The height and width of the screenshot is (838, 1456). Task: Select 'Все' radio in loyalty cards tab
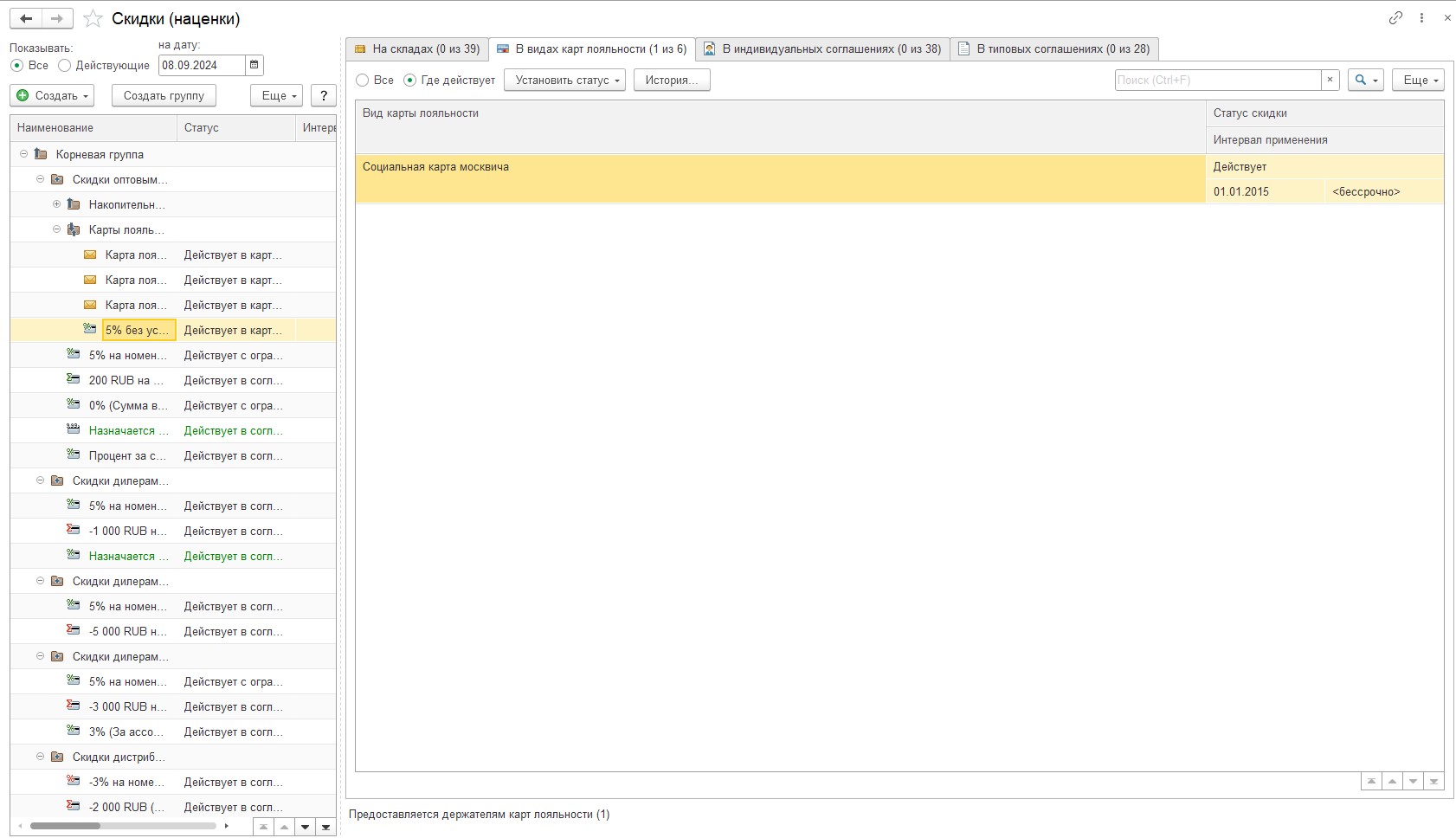[x=363, y=81]
